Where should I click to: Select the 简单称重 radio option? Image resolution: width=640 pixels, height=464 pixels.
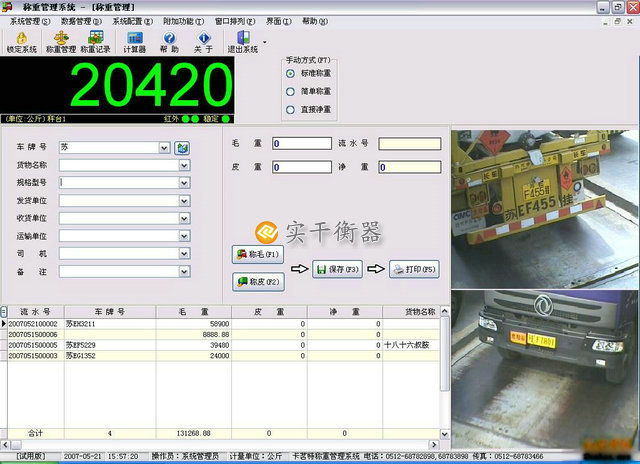[291, 91]
